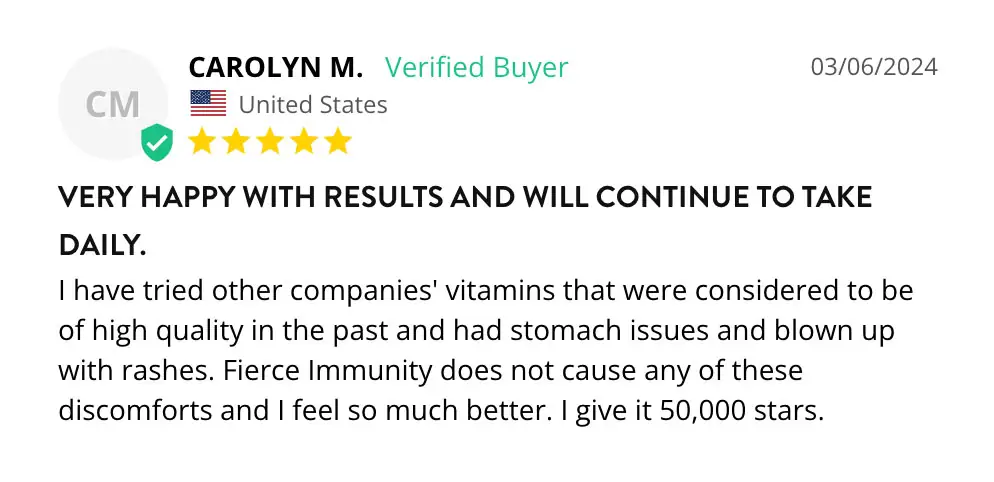The height and width of the screenshot is (482, 994).
Task: Click the '50,000 stars' phrase
Action: pos(743,411)
